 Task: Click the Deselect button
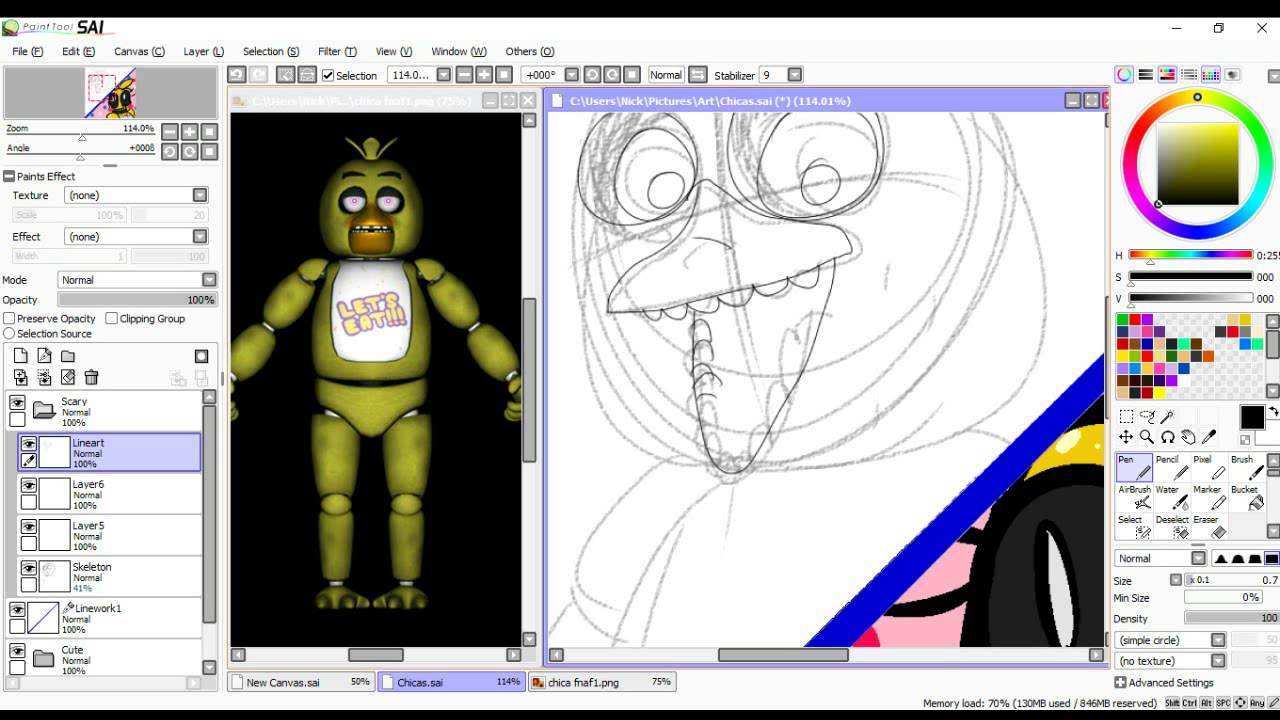pyautogui.click(x=1172, y=526)
